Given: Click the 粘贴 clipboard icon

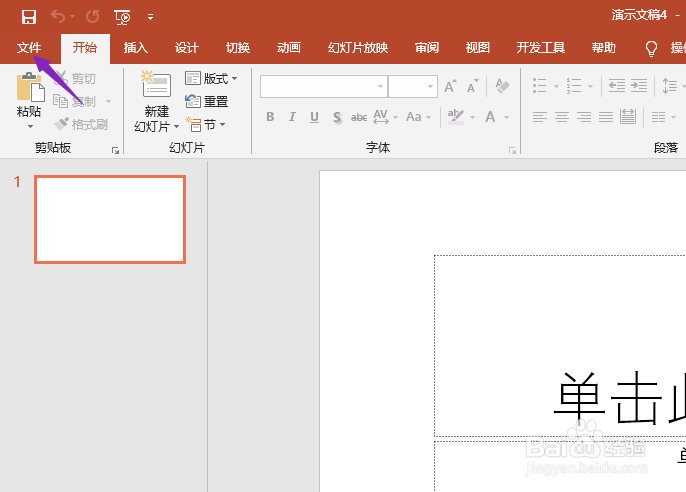Looking at the screenshot, I should tap(30, 87).
